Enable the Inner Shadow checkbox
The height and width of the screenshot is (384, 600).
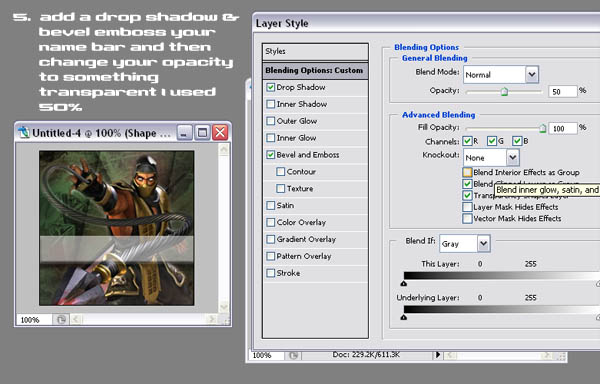271,104
